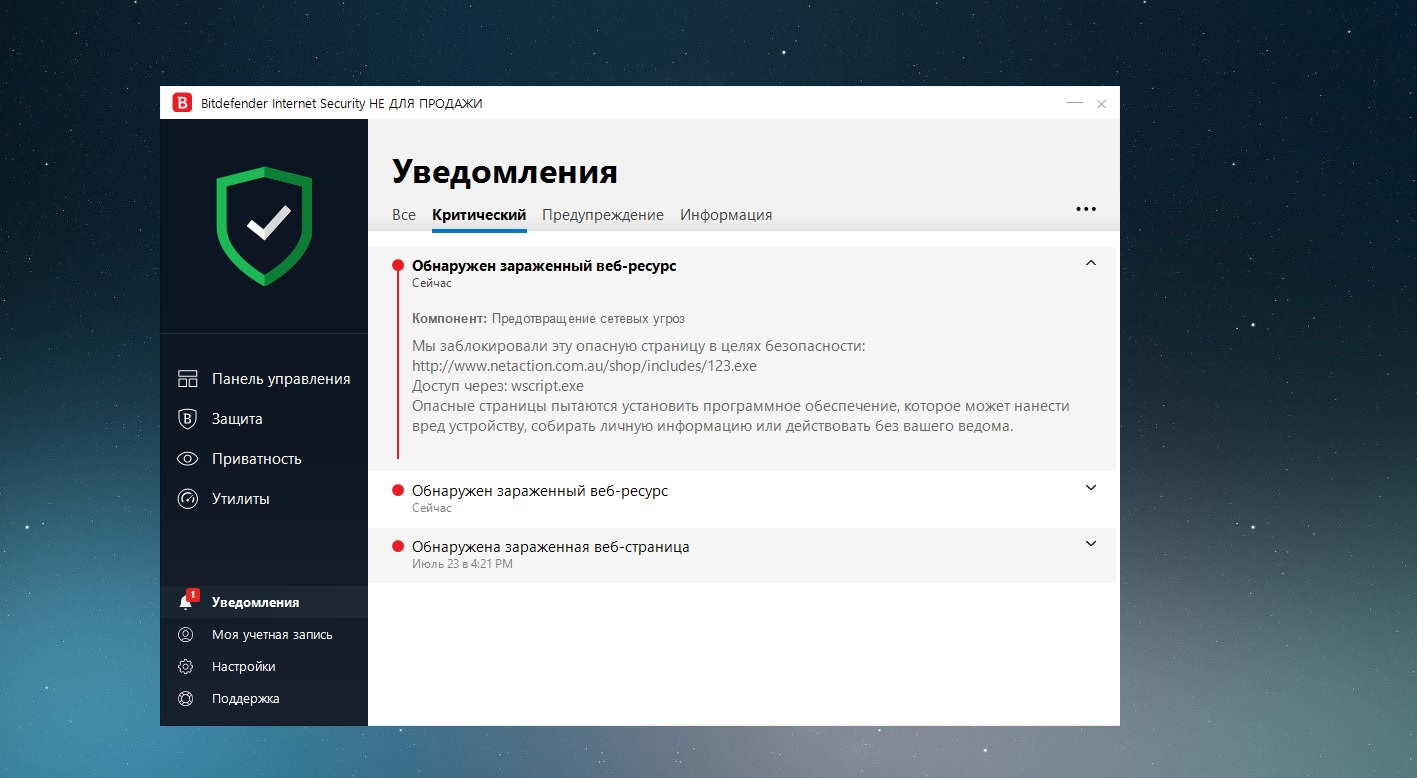This screenshot has height=778, width=1417.
Task: Open the Настройки gear icon
Action: click(185, 667)
